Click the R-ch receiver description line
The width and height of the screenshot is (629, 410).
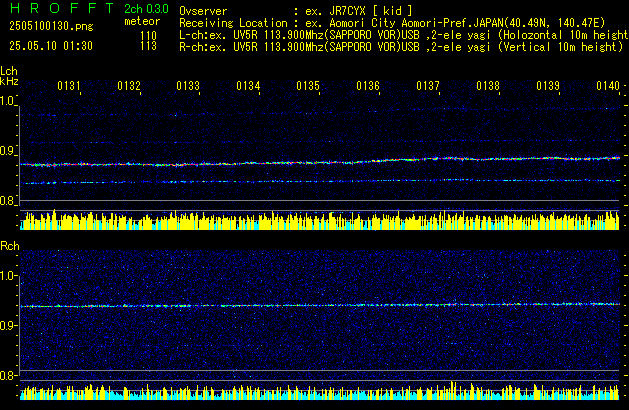[401, 47]
